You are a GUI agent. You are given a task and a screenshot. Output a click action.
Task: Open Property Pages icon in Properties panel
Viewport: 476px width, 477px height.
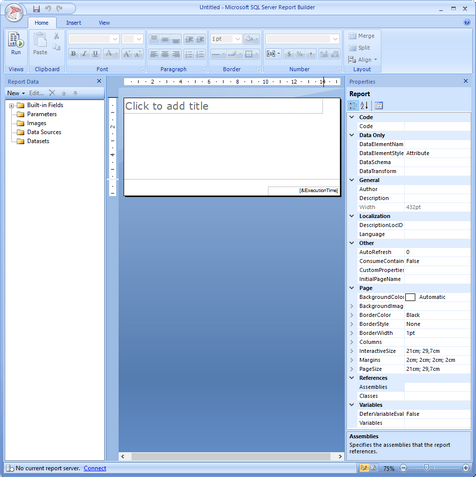(x=378, y=106)
